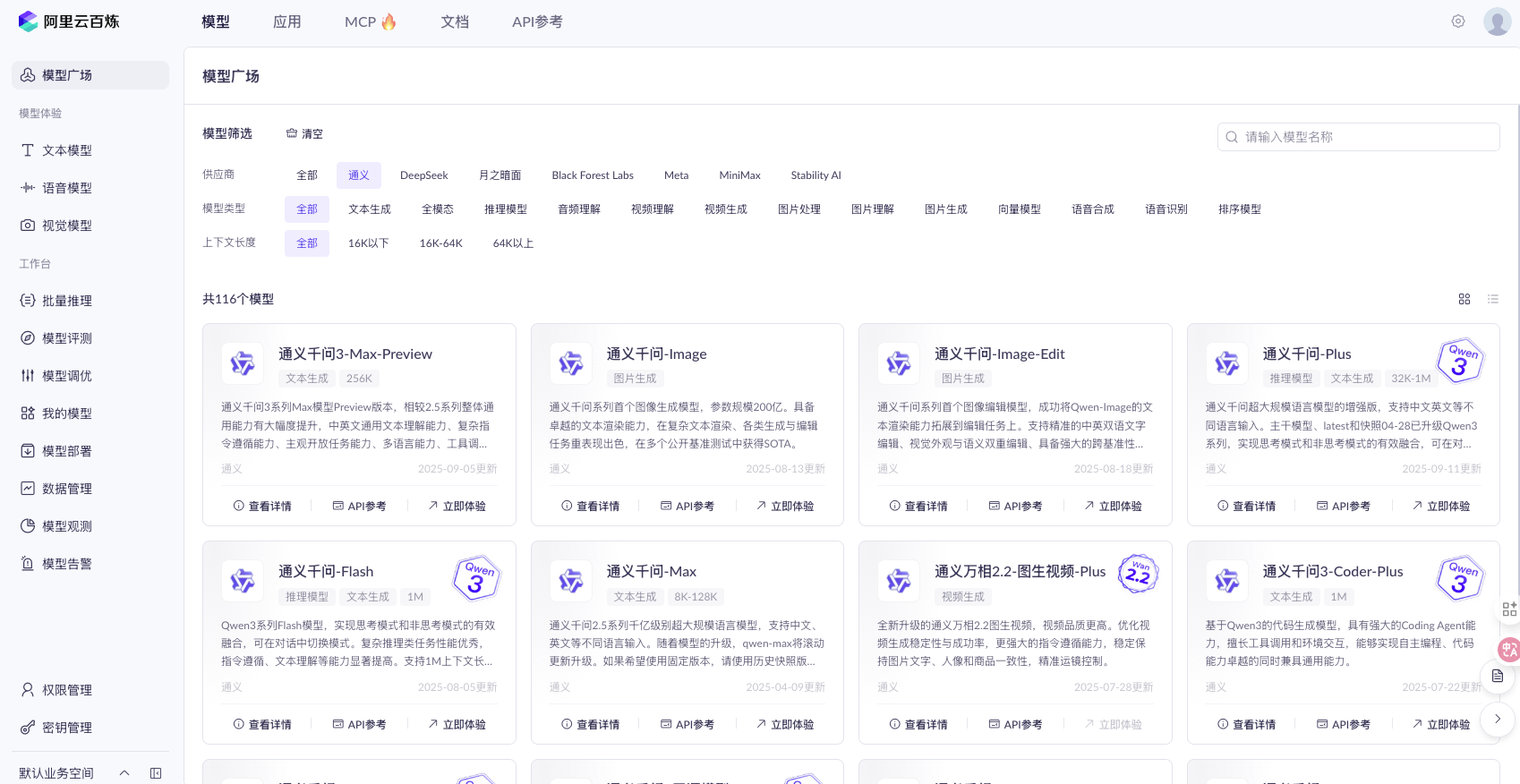Screen dimensions: 1520x784
Task: Open 模型观测 in sidebar
Action: coord(90,526)
